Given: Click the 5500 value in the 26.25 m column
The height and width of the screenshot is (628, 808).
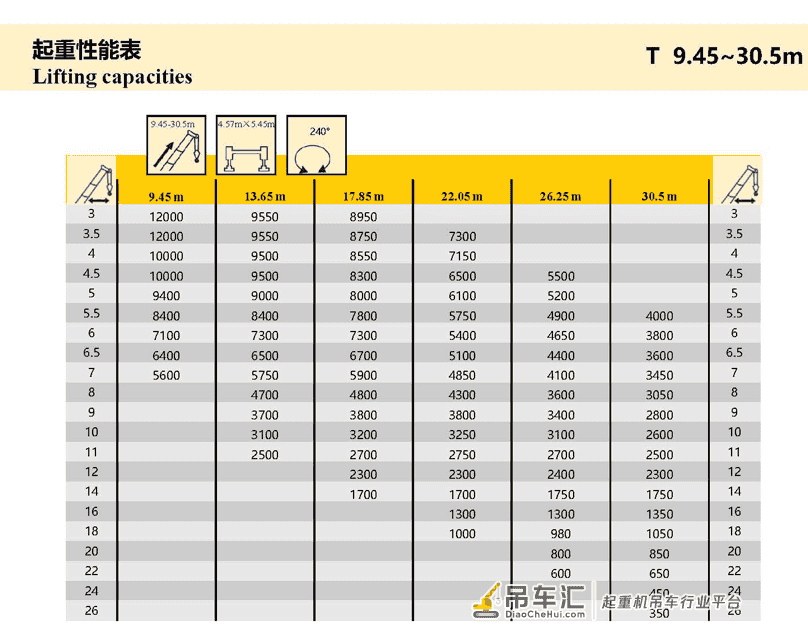Looking at the screenshot, I should click(x=561, y=276).
